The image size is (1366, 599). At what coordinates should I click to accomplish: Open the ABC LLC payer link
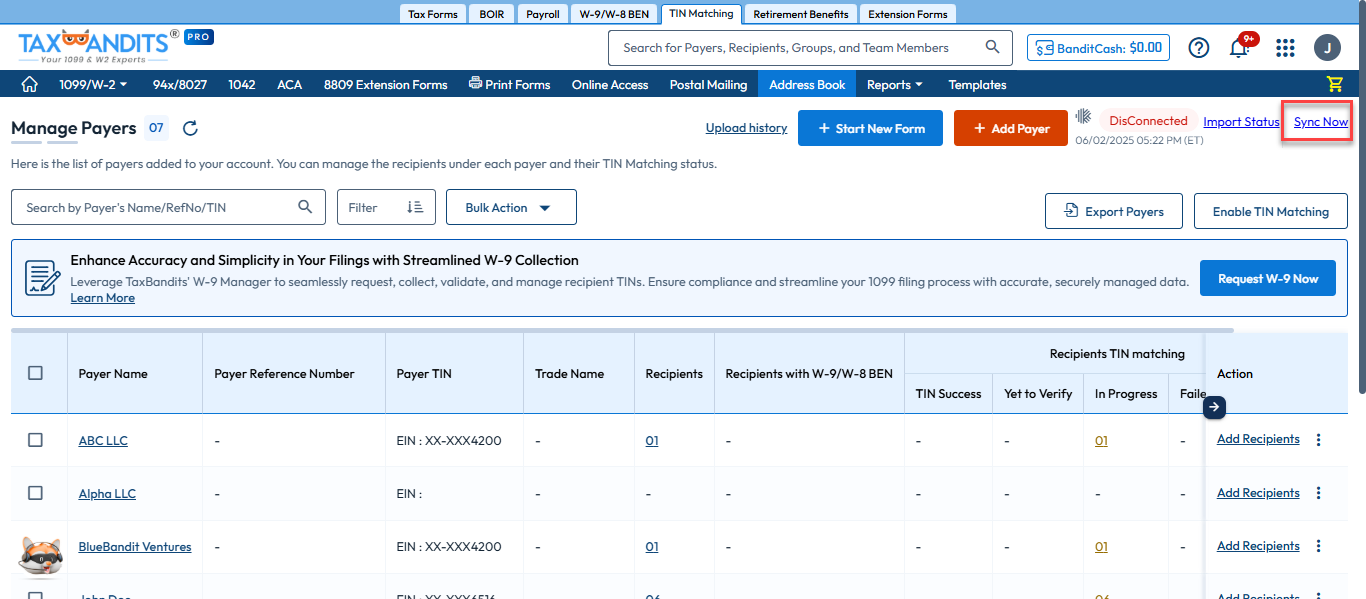click(x=103, y=440)
